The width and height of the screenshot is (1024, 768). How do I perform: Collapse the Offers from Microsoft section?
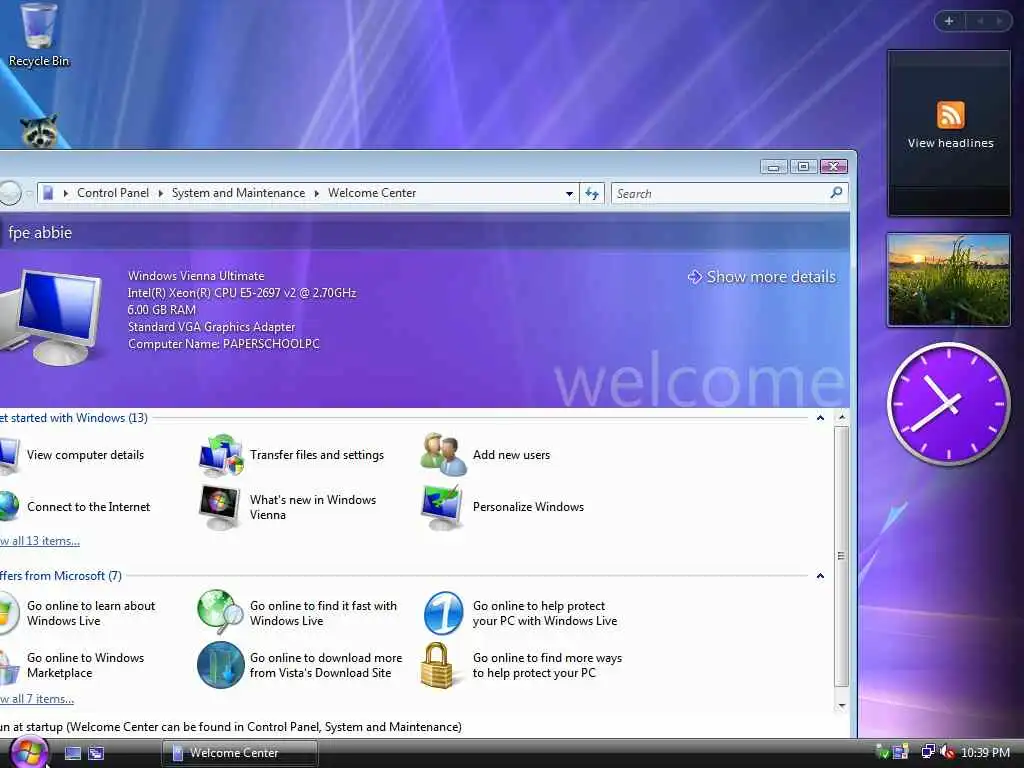[820, 576]
